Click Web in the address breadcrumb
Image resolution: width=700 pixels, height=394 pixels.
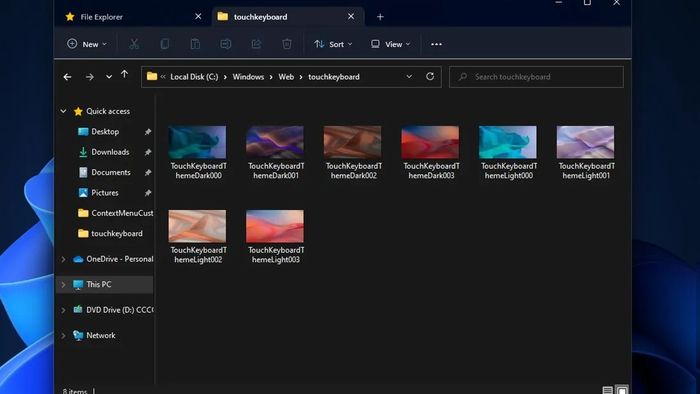click(286, 77)
